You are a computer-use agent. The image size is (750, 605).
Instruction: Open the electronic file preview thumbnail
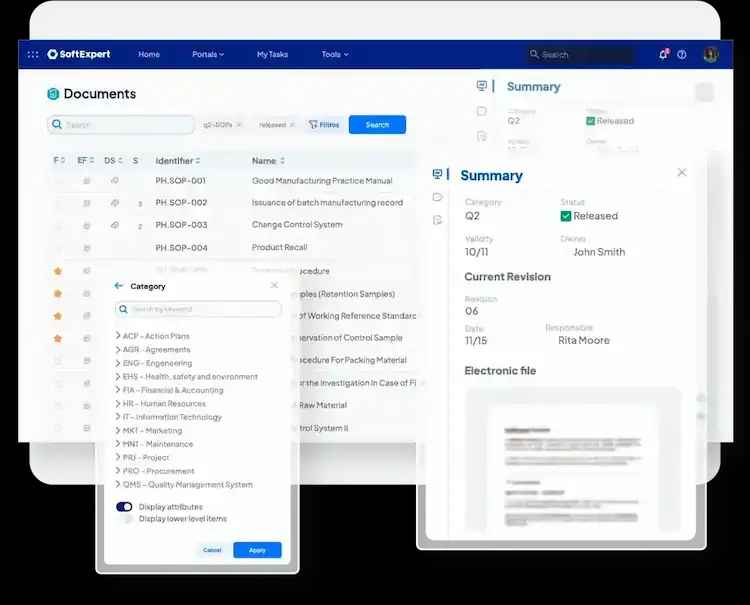[x=573, y=461]
